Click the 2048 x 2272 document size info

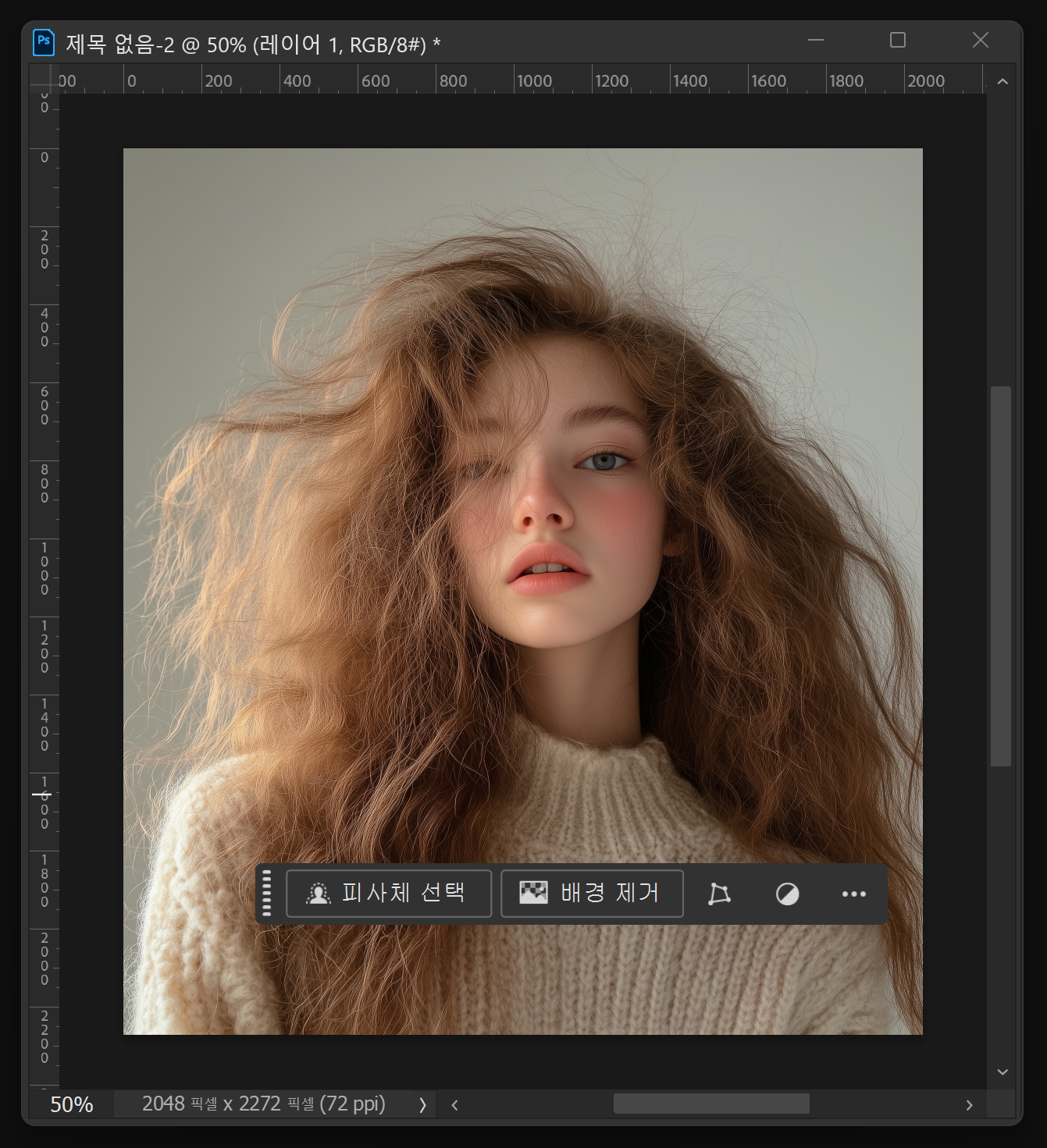(264, 1104)
